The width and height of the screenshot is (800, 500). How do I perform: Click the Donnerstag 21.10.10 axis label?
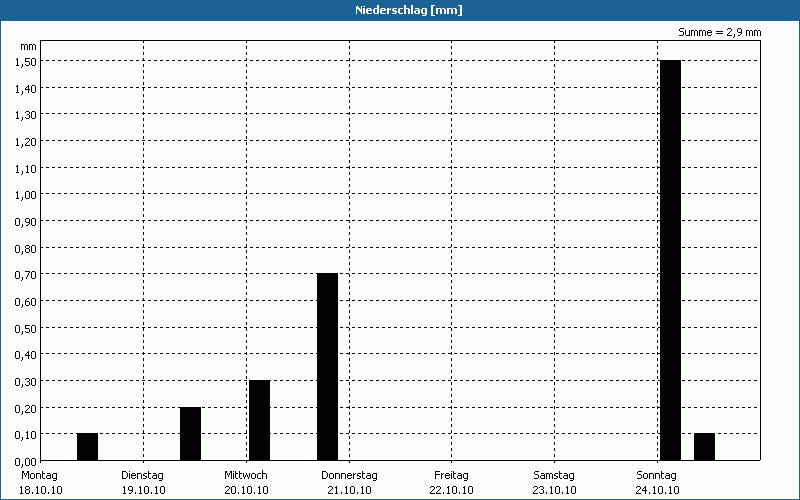point(349,483)
